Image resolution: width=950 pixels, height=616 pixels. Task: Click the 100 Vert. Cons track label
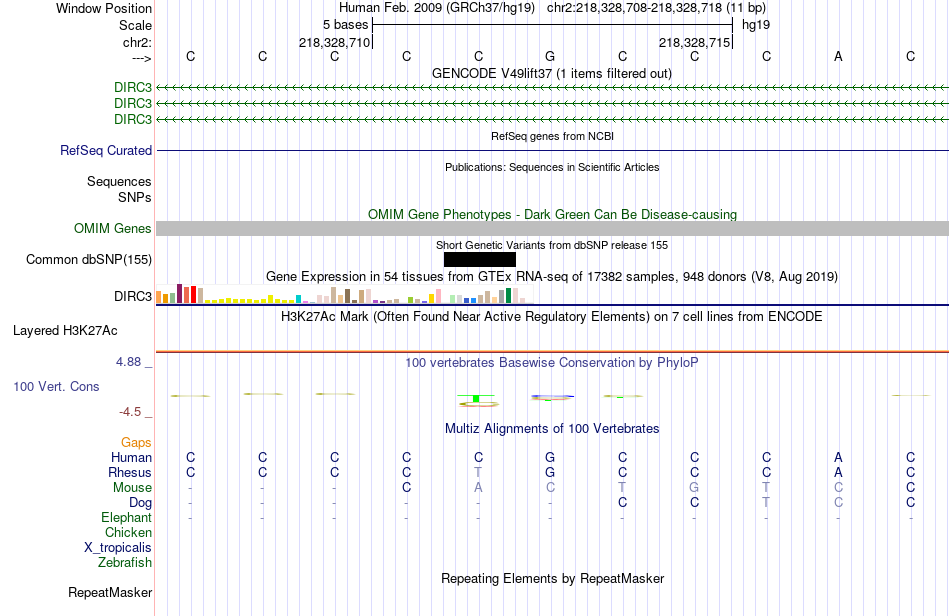(56, 386)
